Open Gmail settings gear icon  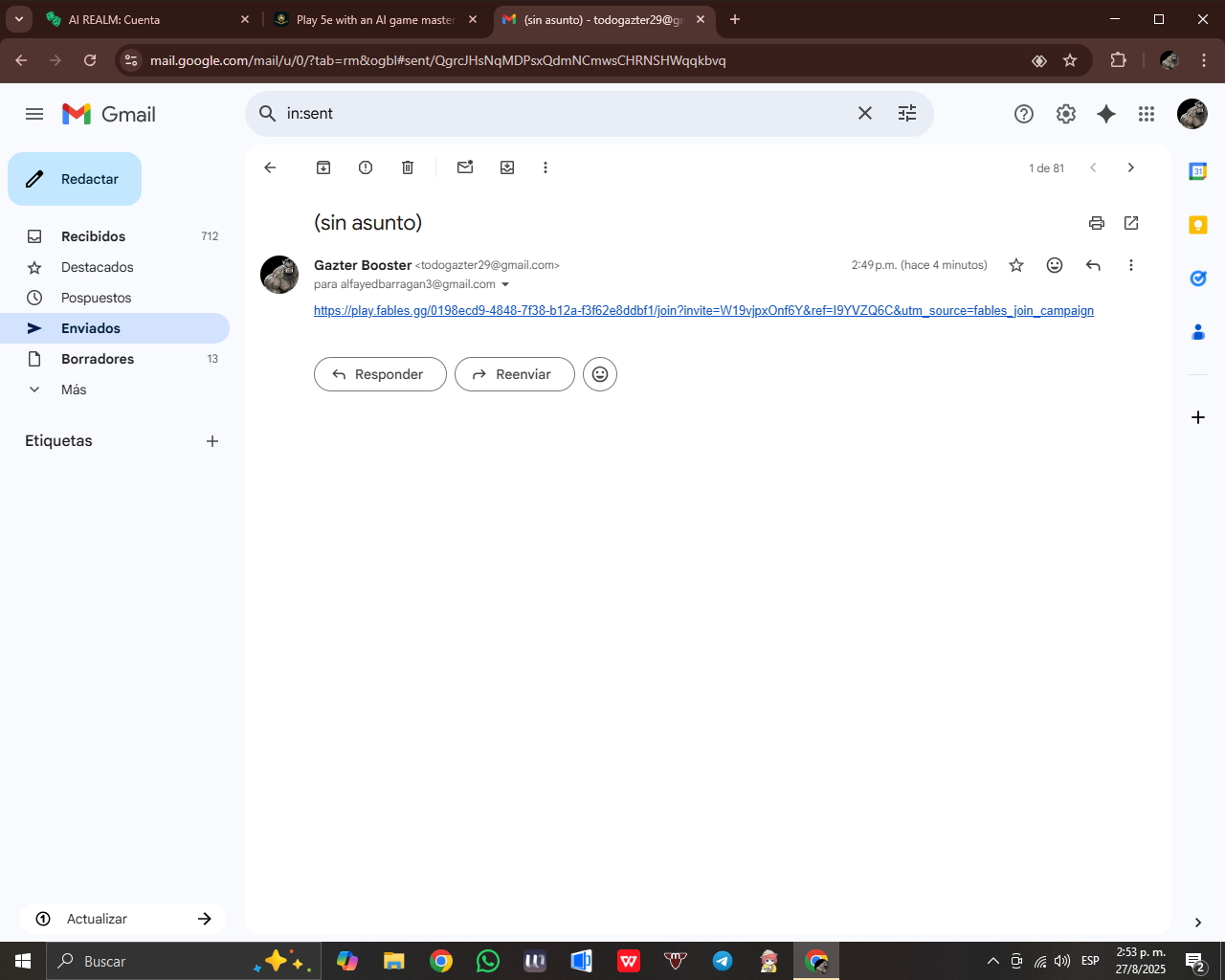point(1066,114)
